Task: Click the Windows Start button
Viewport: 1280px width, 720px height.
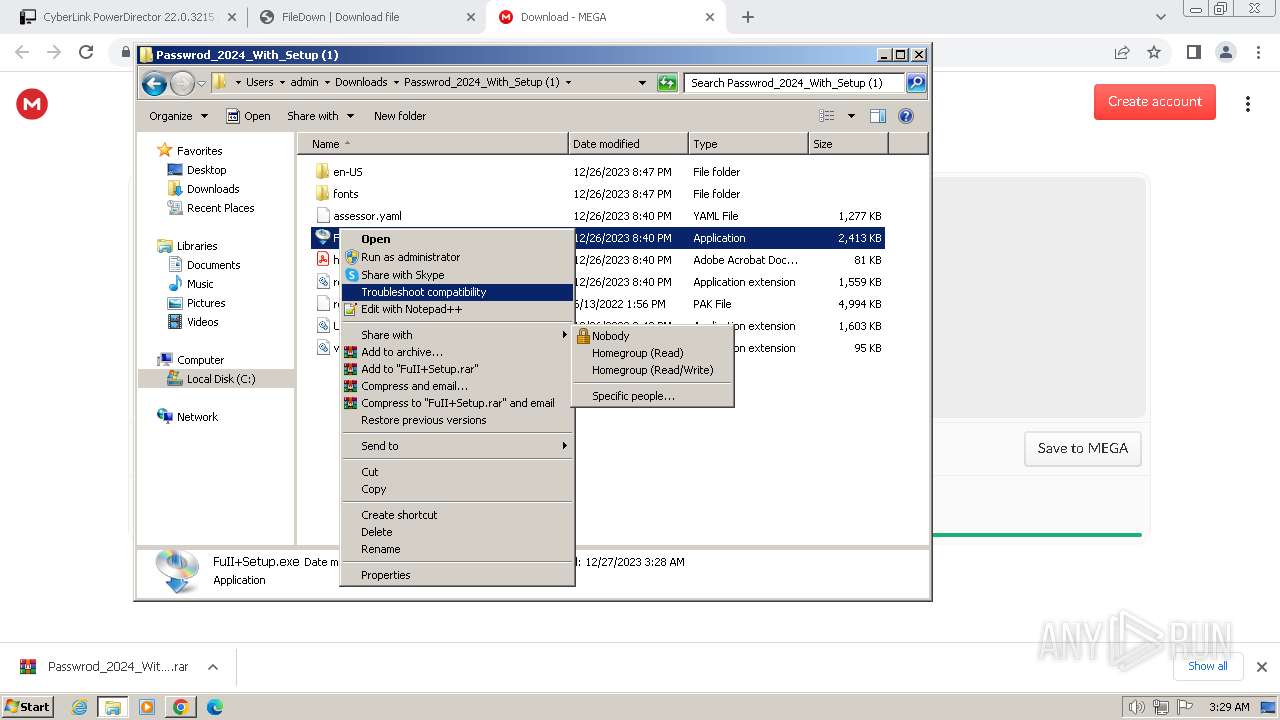Action: 28,706
